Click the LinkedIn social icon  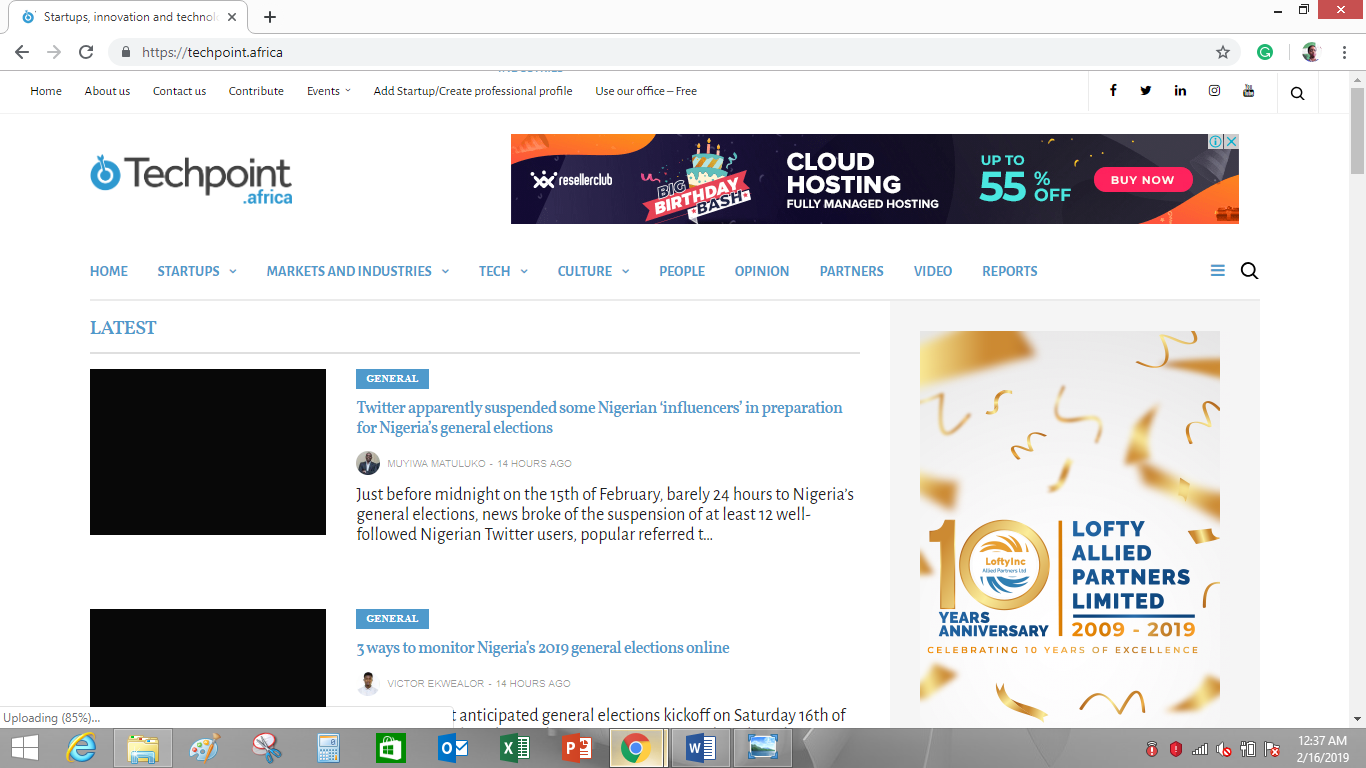coord(1180,91)
